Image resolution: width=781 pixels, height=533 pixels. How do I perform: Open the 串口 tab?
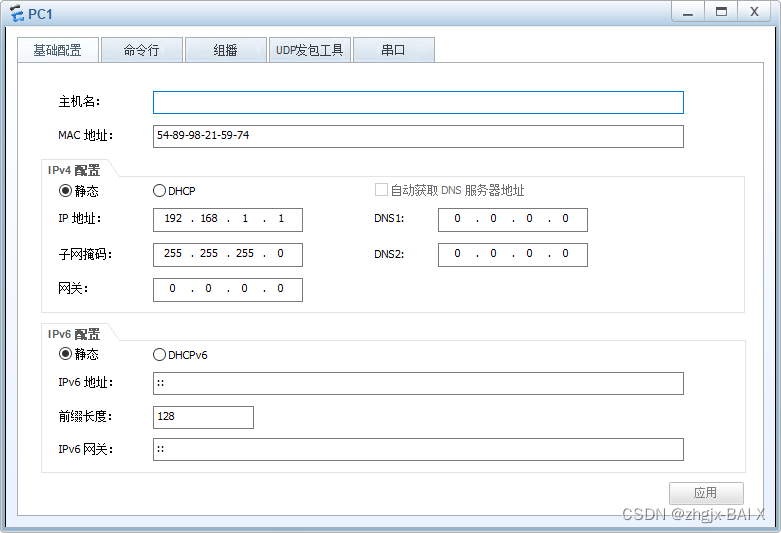(393, 50)
